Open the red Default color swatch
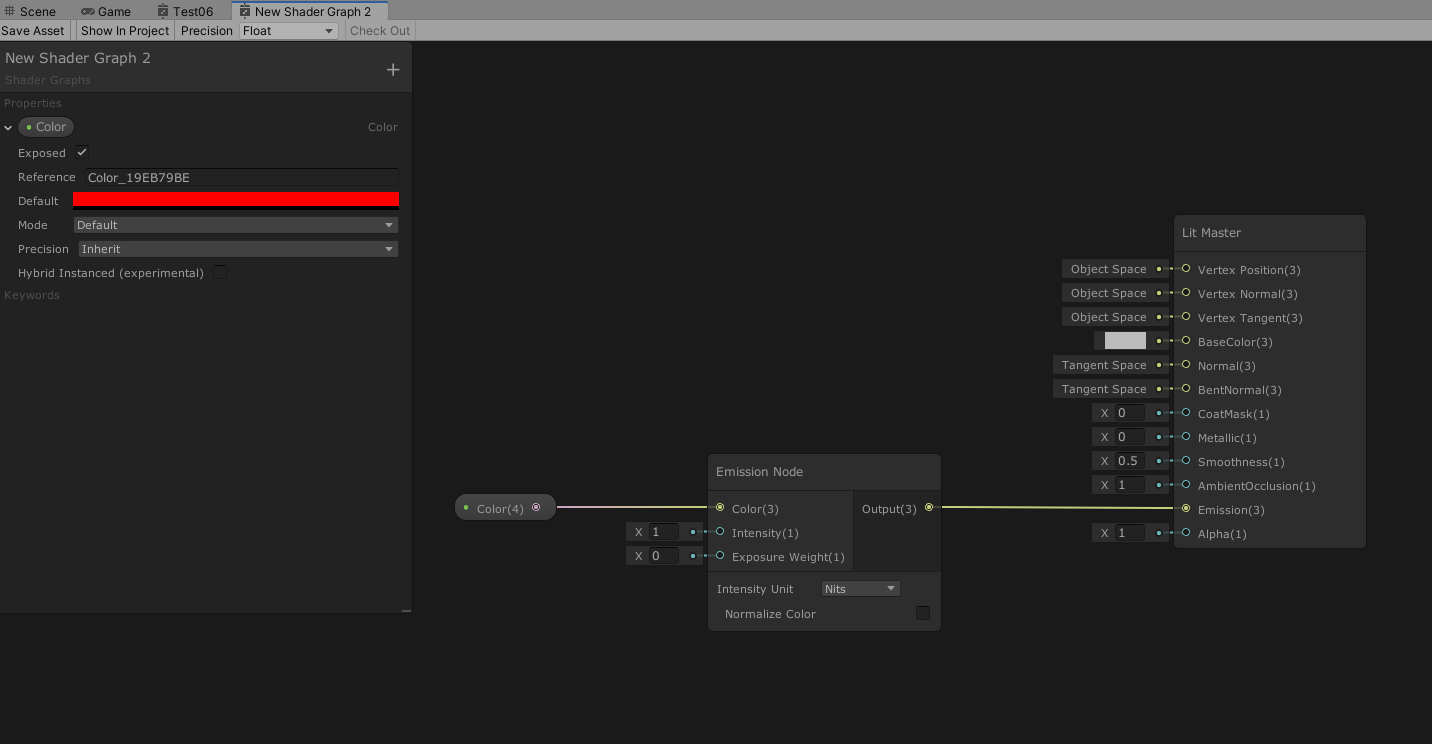The width and height of the screenshot is (1432, 744). [x=235, y=199]
